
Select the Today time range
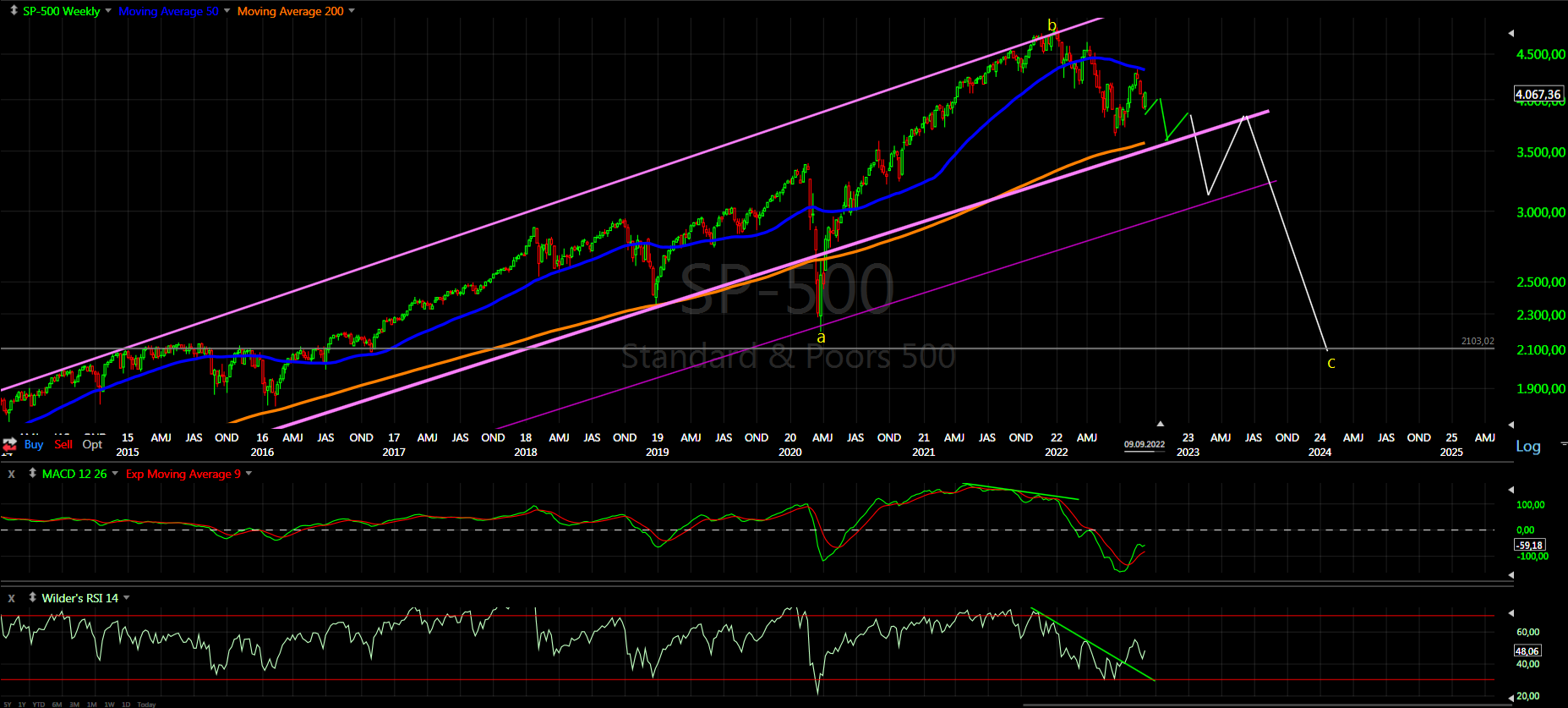pyautogui.click(x=146, y=704)
